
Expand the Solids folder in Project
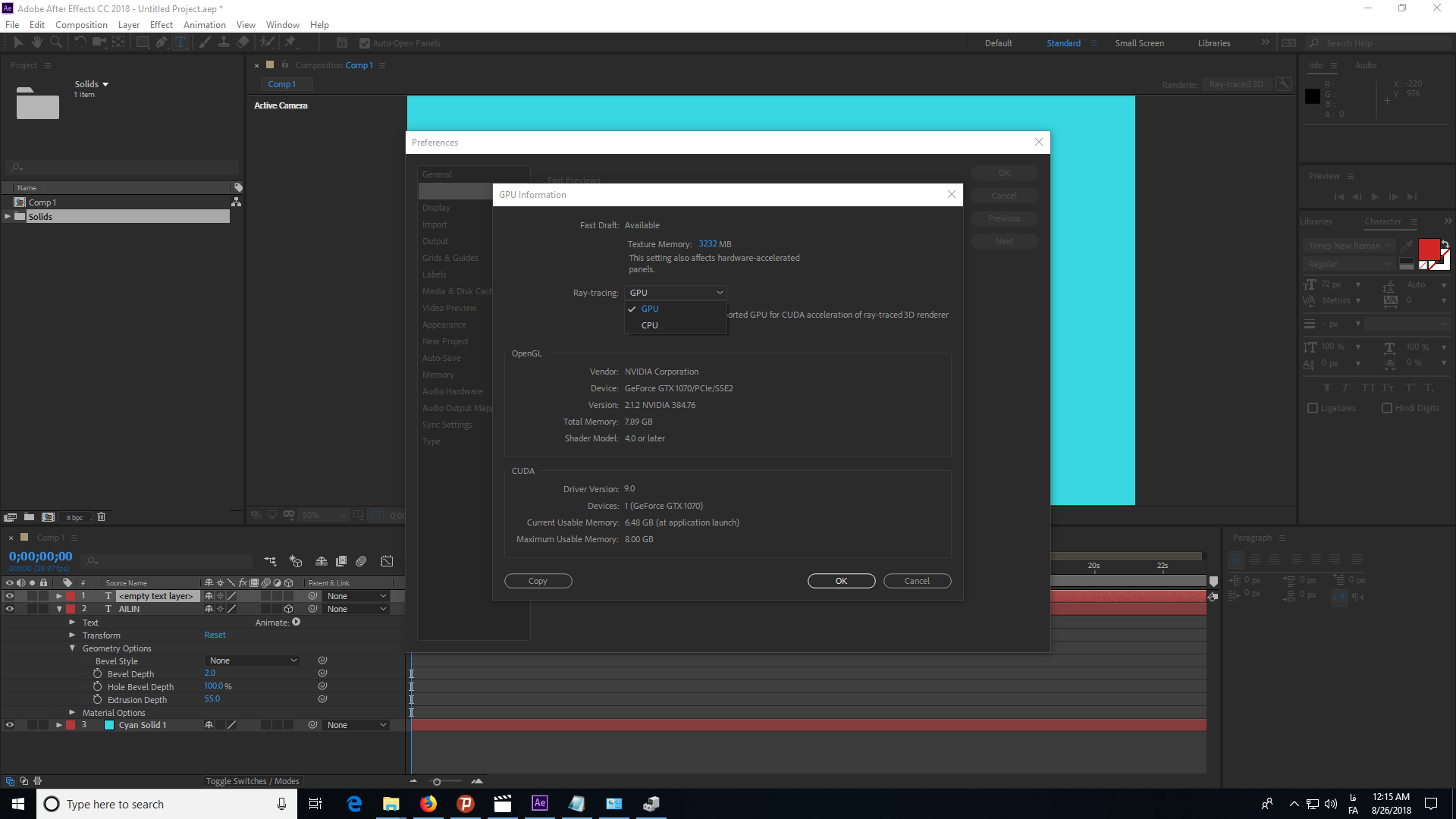(x=8, y=217)
